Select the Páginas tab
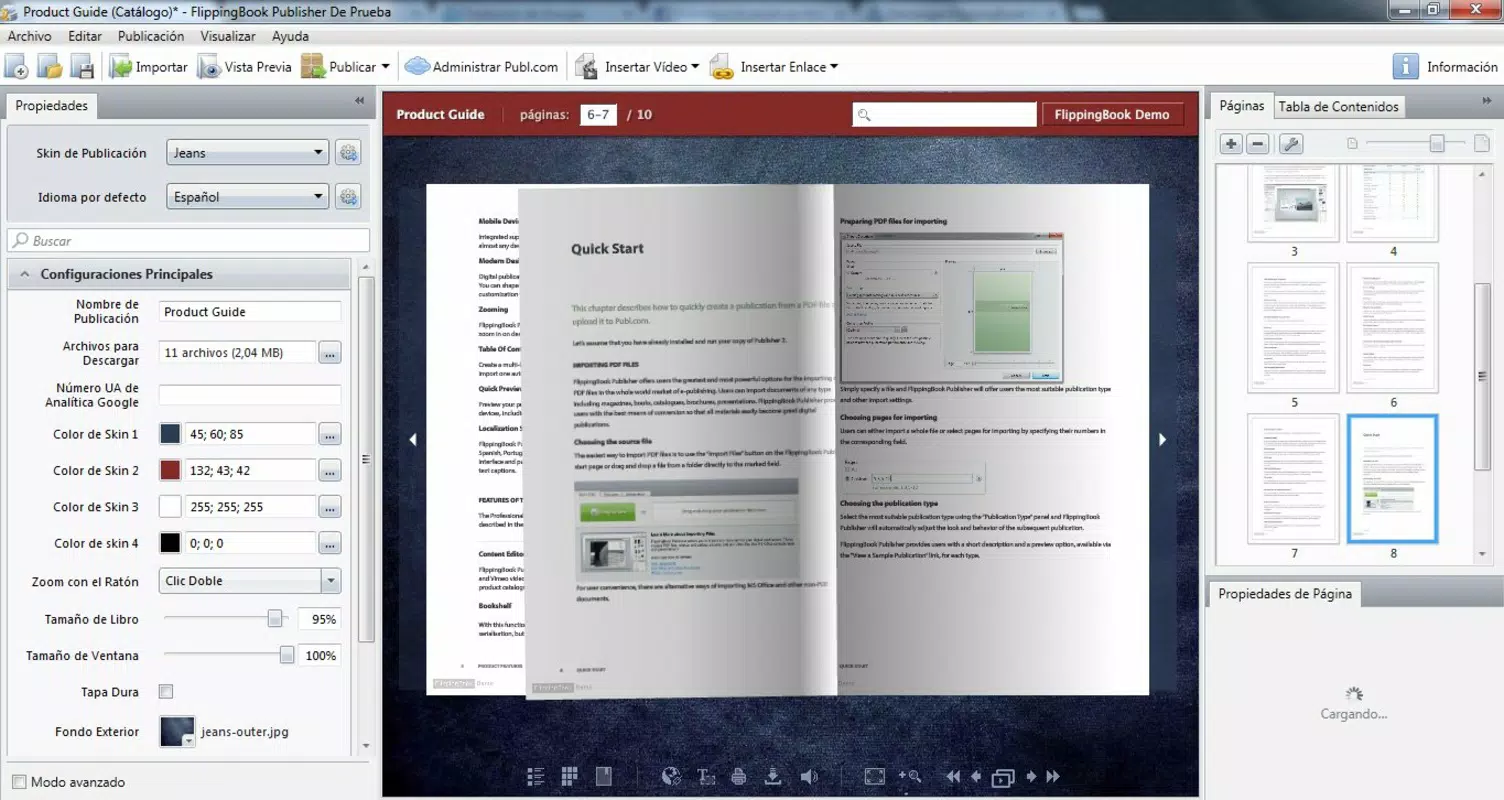Image resolution: width=1504 pixels, height=800 pixels. click(x=1241, y=105)
